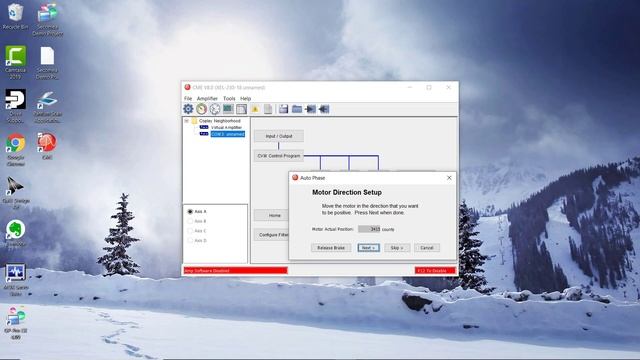Open Basic Setup via blue gear icon
The height and width of the screenshot is (360, 640).
point(188,109)
